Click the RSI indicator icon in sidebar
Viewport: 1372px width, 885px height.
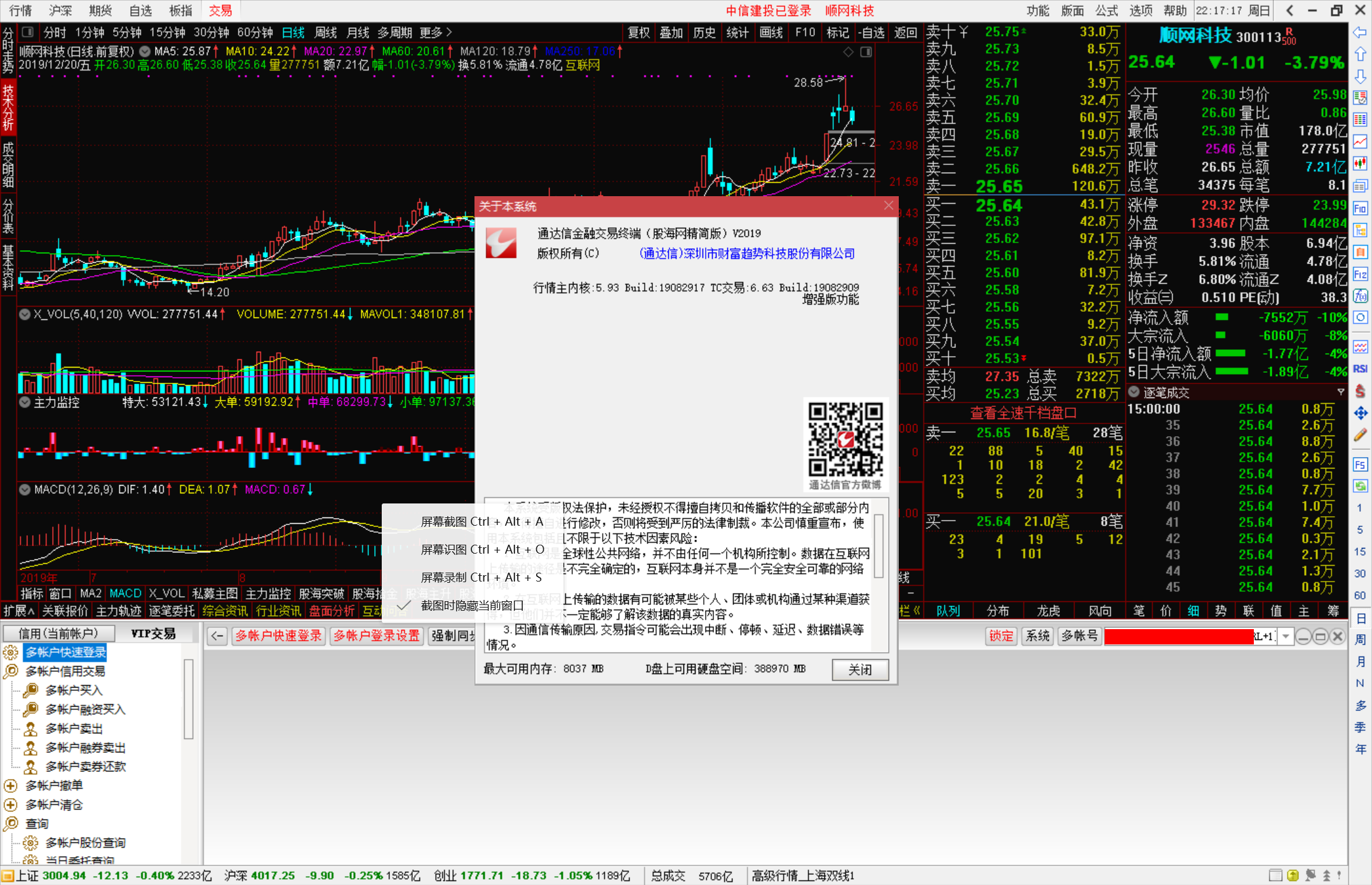1360,369
